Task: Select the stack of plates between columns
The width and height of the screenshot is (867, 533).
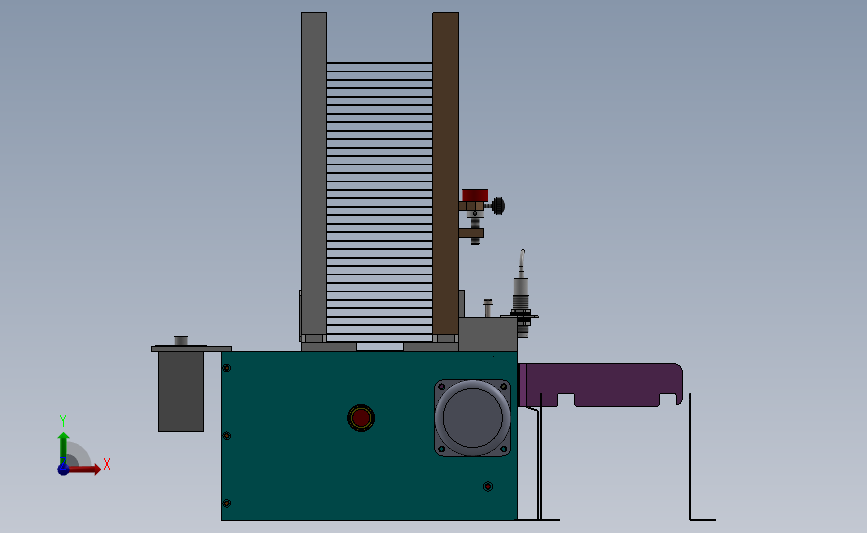Action: (379, 200)
